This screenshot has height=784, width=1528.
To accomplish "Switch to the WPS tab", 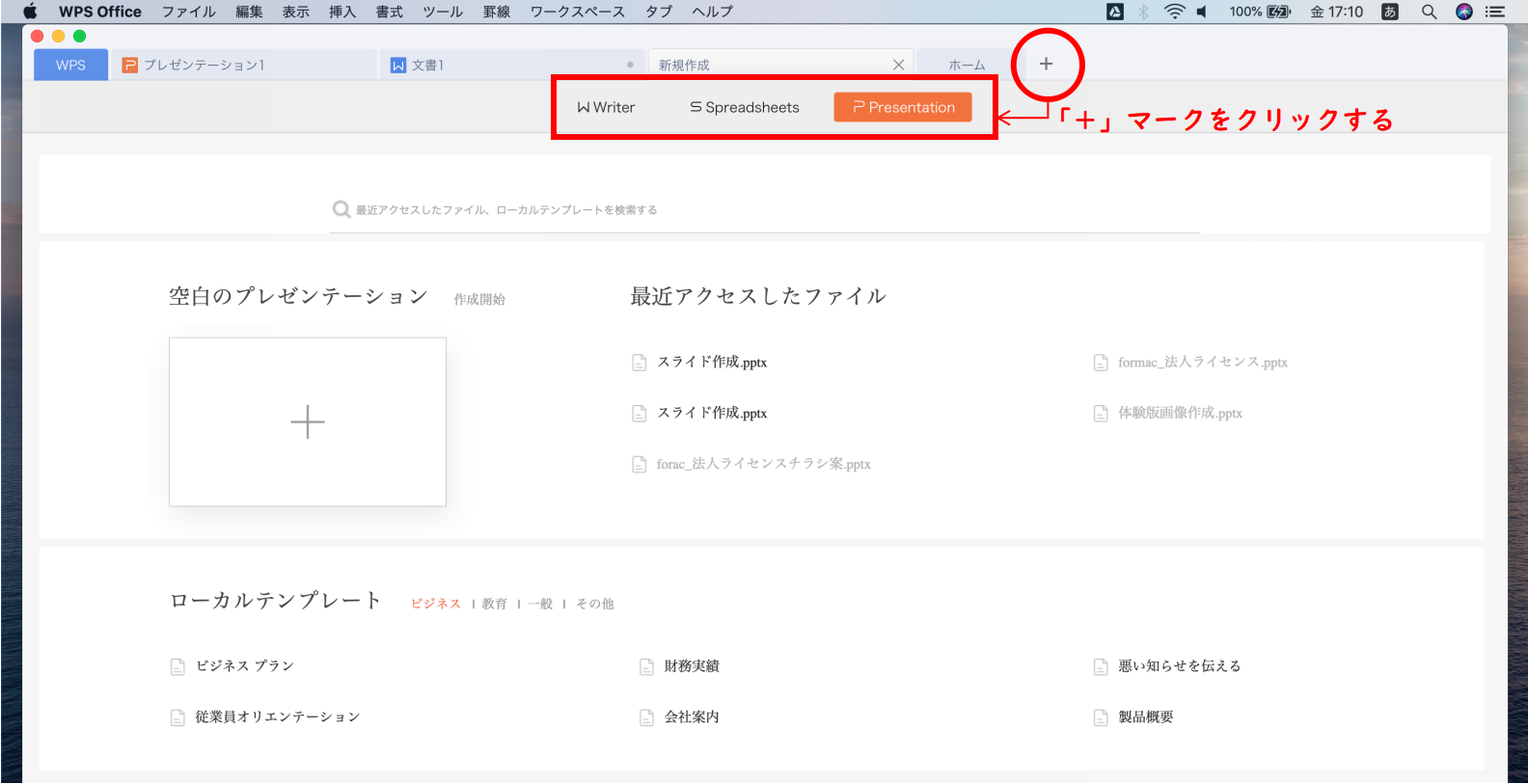I will pyautogui.click(x=70, y=65).
